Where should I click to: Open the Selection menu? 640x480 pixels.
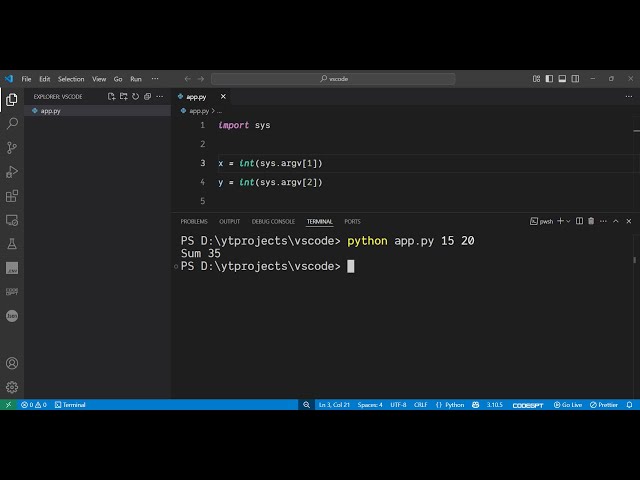point(71,79)
